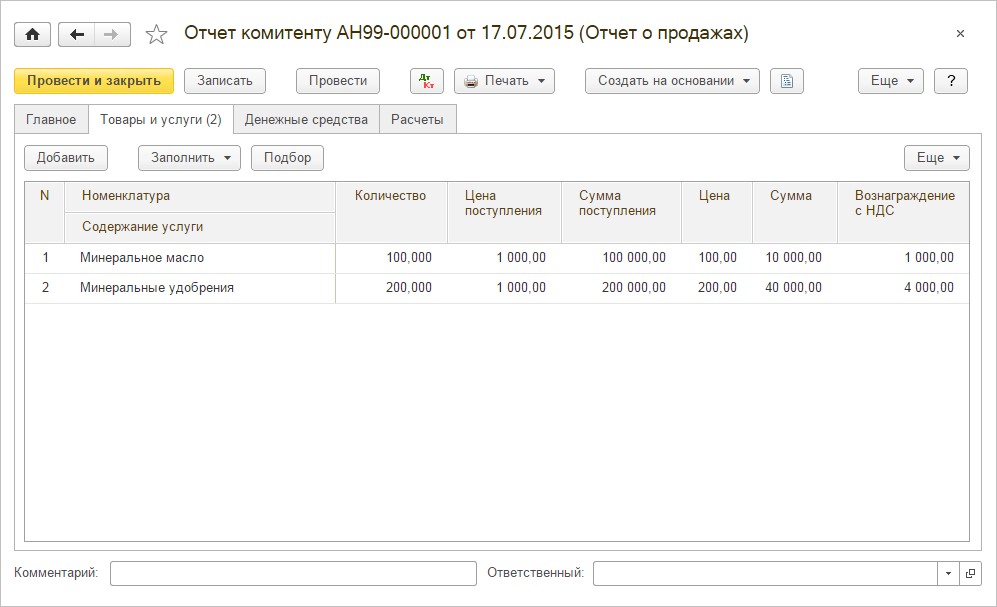Open the top toolbar Еще menu
The width and height of the screenshot is (997, 607).
click(890, 81)
